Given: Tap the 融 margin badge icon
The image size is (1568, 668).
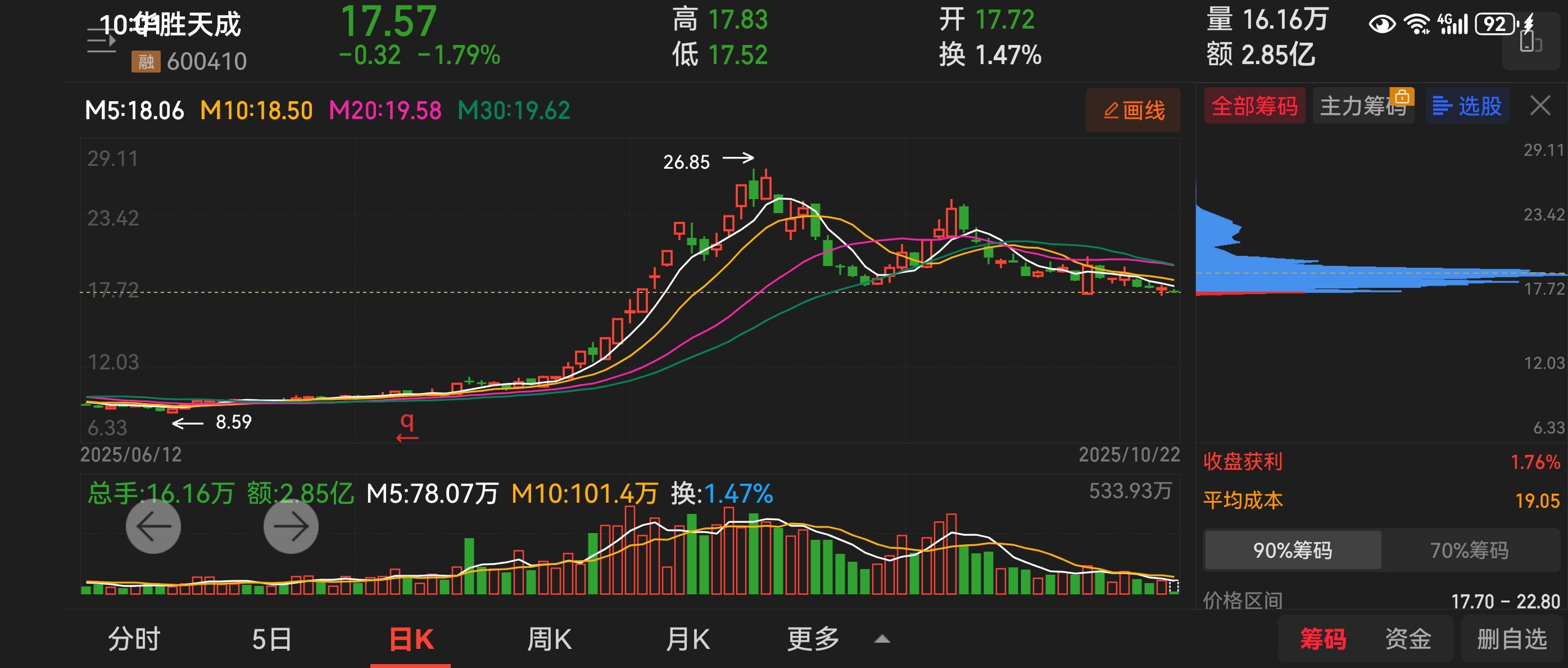Looking at the screenshot, I should [x=146, y=61].
